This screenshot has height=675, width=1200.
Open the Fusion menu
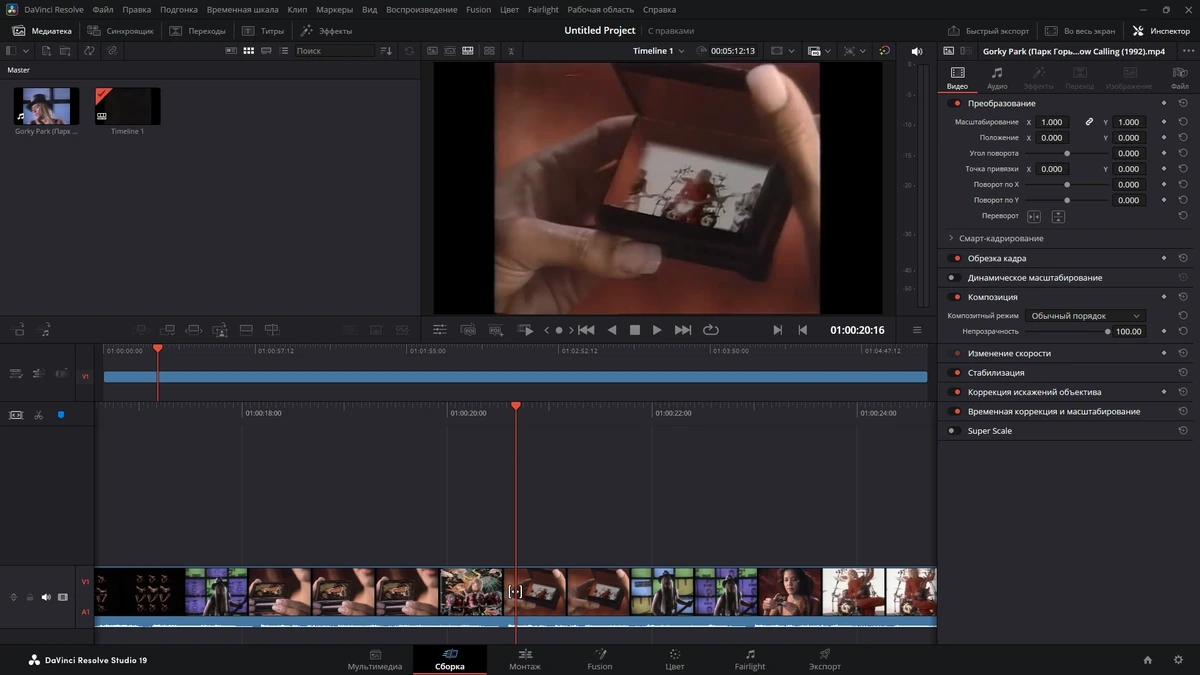pyautogui.click(x=478, y=9)
